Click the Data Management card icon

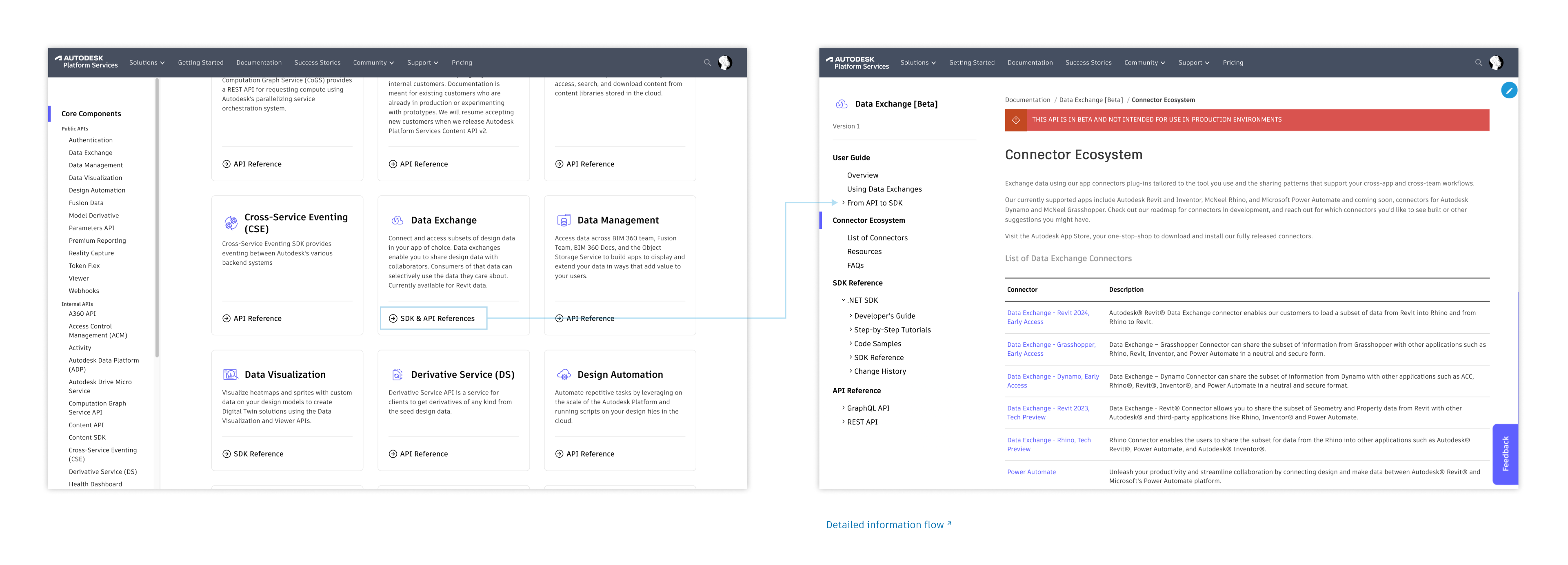[x=564, y=220]
